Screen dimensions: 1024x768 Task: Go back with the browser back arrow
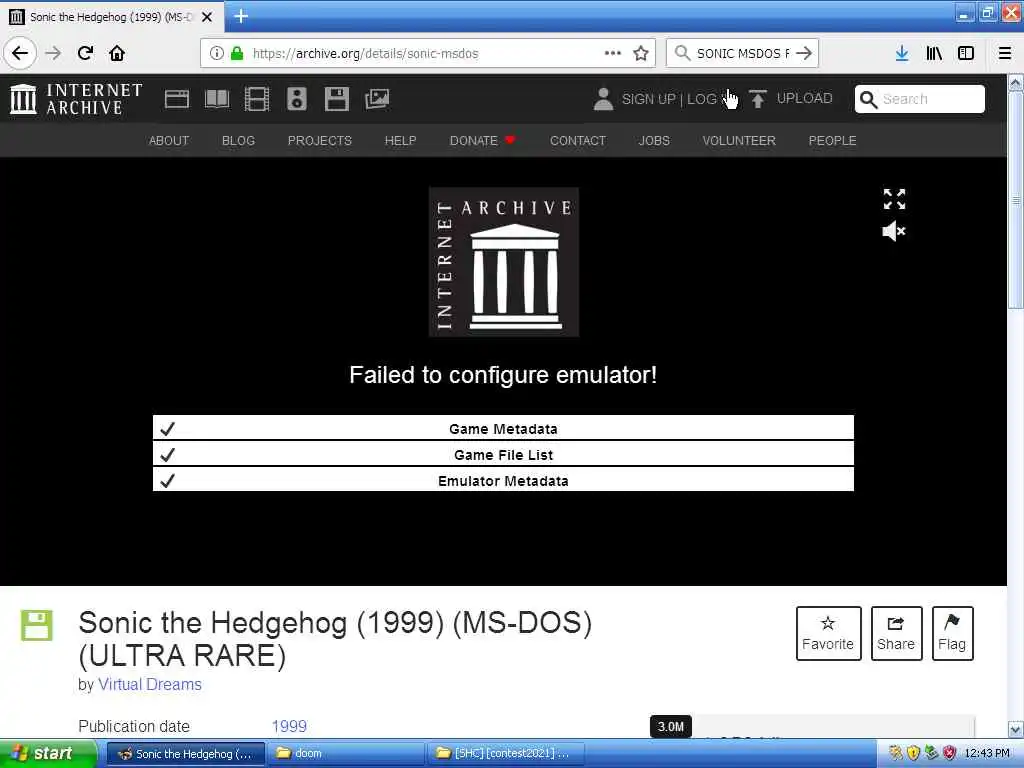(20, 53)
